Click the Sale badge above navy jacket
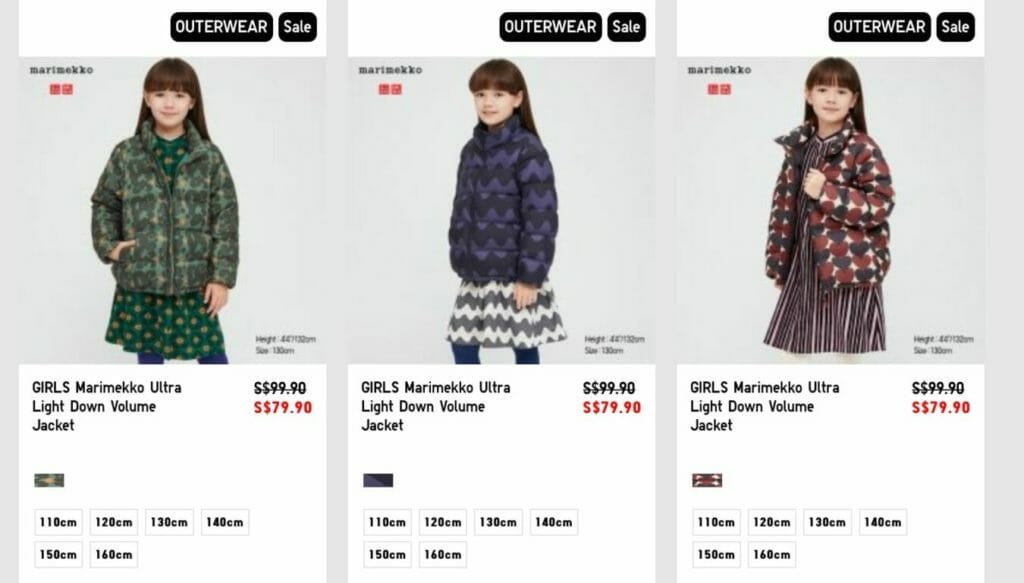1024x583 pixels. pyautogui.click(x=626, y=27)
